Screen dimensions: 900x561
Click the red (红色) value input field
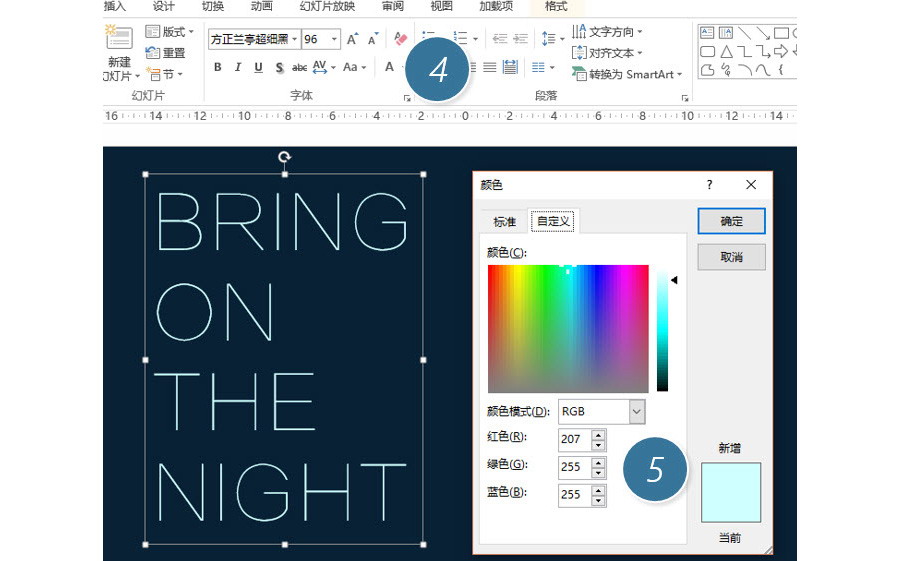(x=573, y=439)
